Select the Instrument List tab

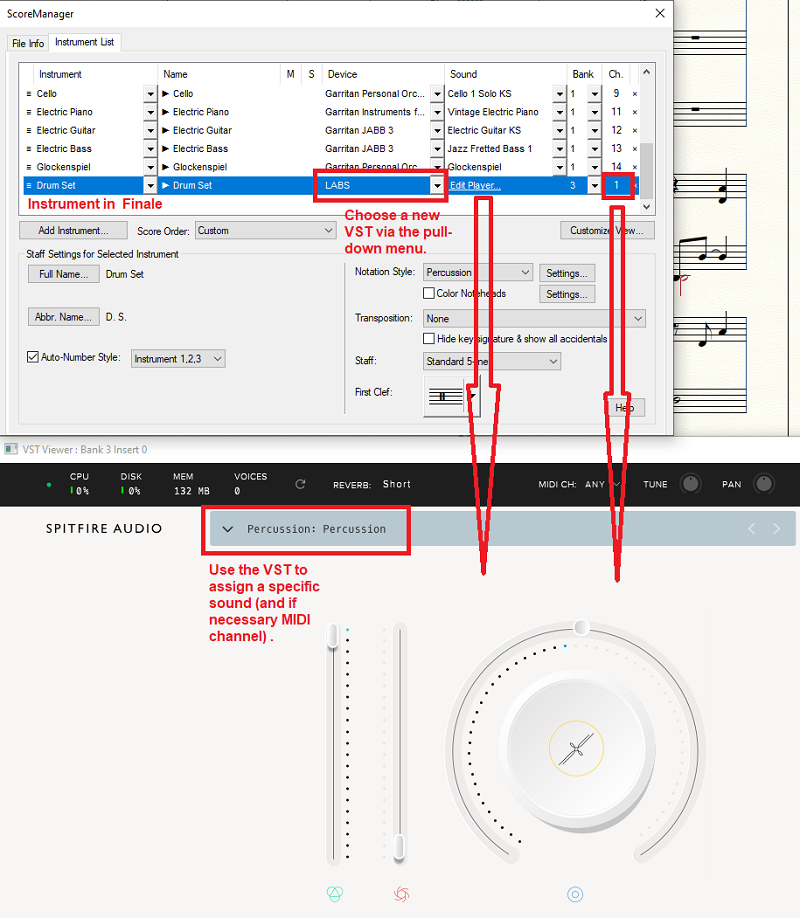[84, 42]
